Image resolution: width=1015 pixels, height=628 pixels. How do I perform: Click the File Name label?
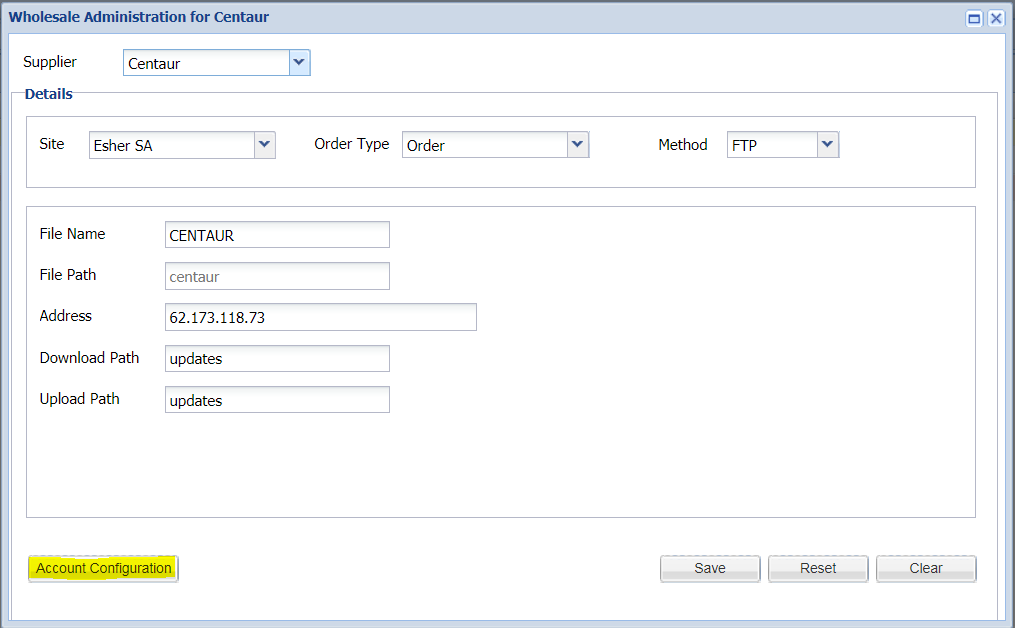pos(72,234)
